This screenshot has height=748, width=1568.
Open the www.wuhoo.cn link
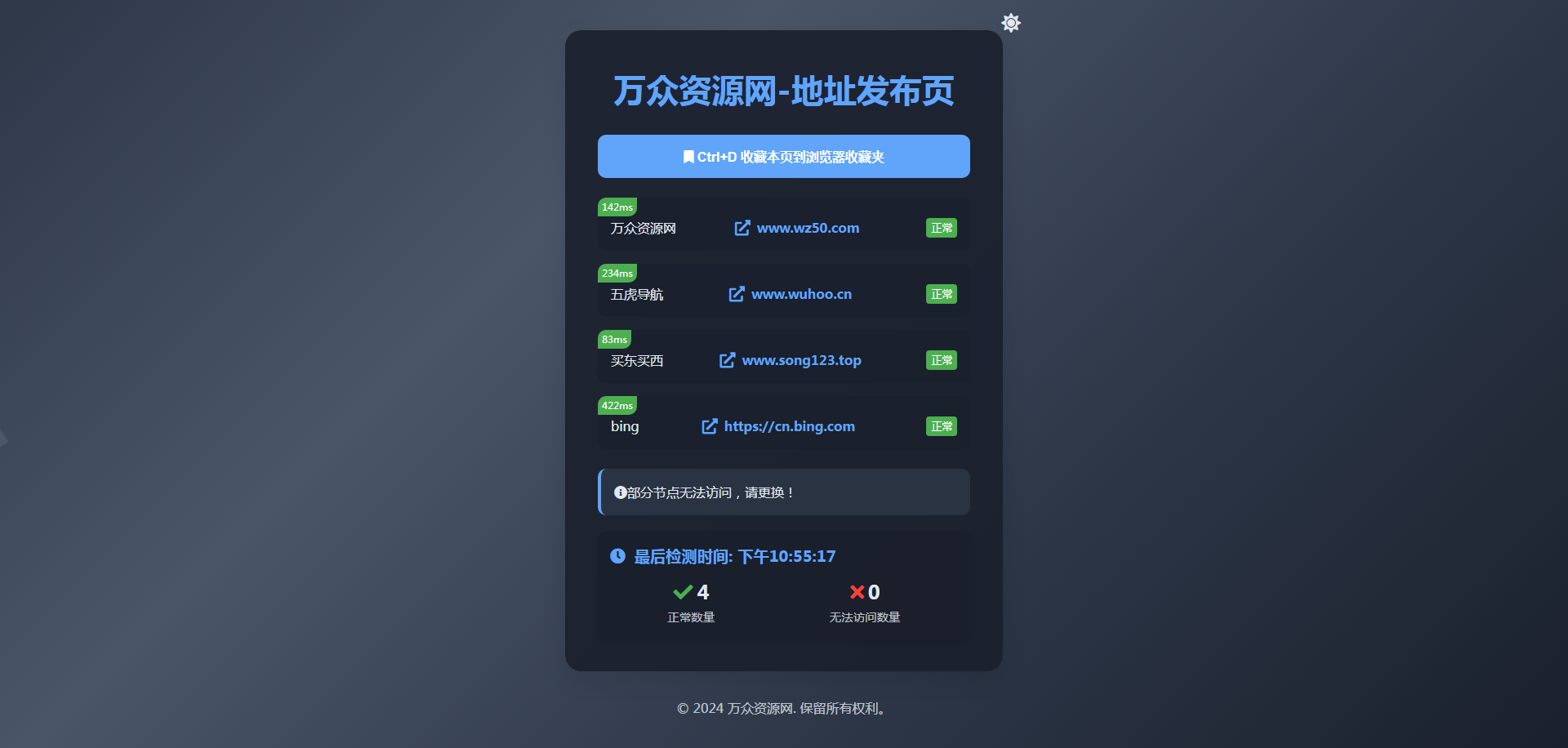click(x=801, y=294)
